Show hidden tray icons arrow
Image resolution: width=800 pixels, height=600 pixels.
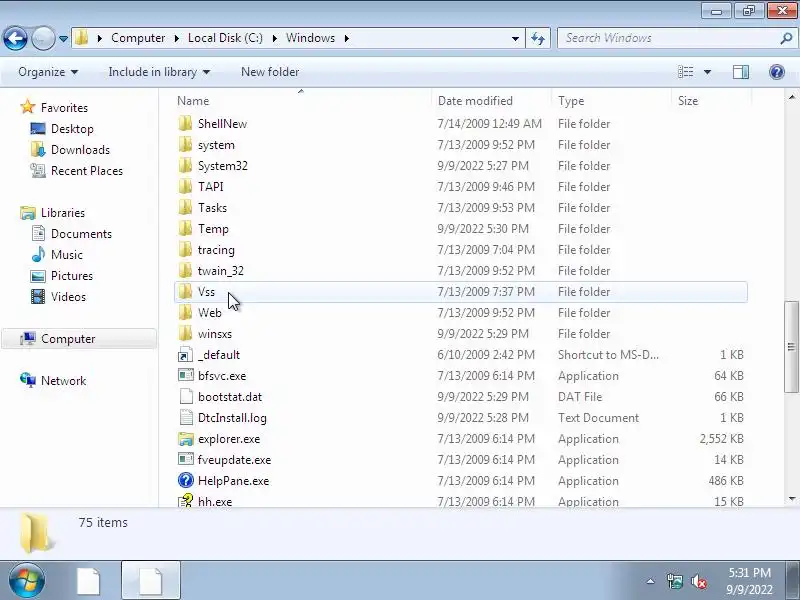point(651,581)
